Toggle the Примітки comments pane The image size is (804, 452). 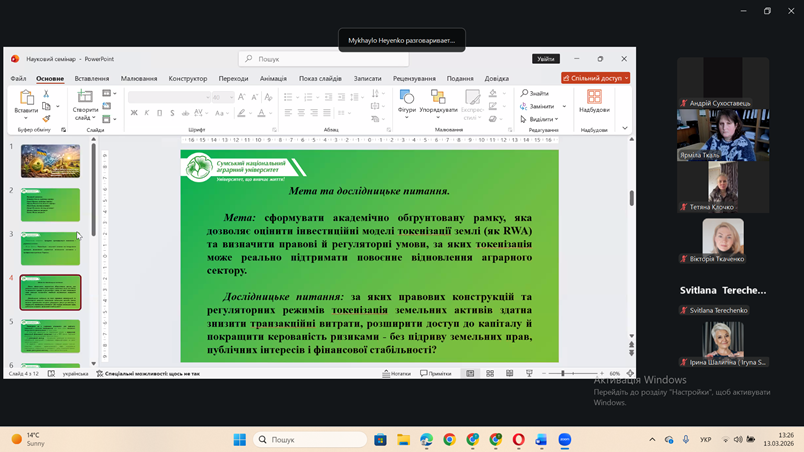click(436, 374)
